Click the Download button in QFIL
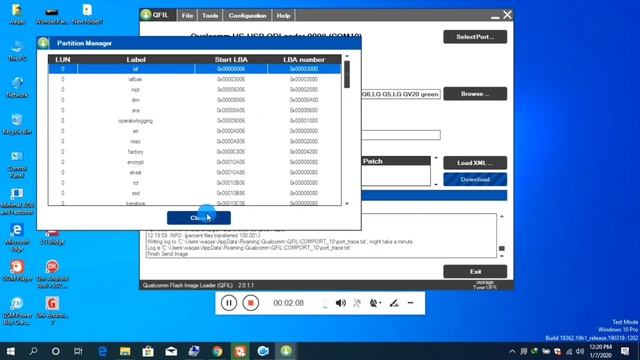 pyautogui.click(x=475, y=180)
